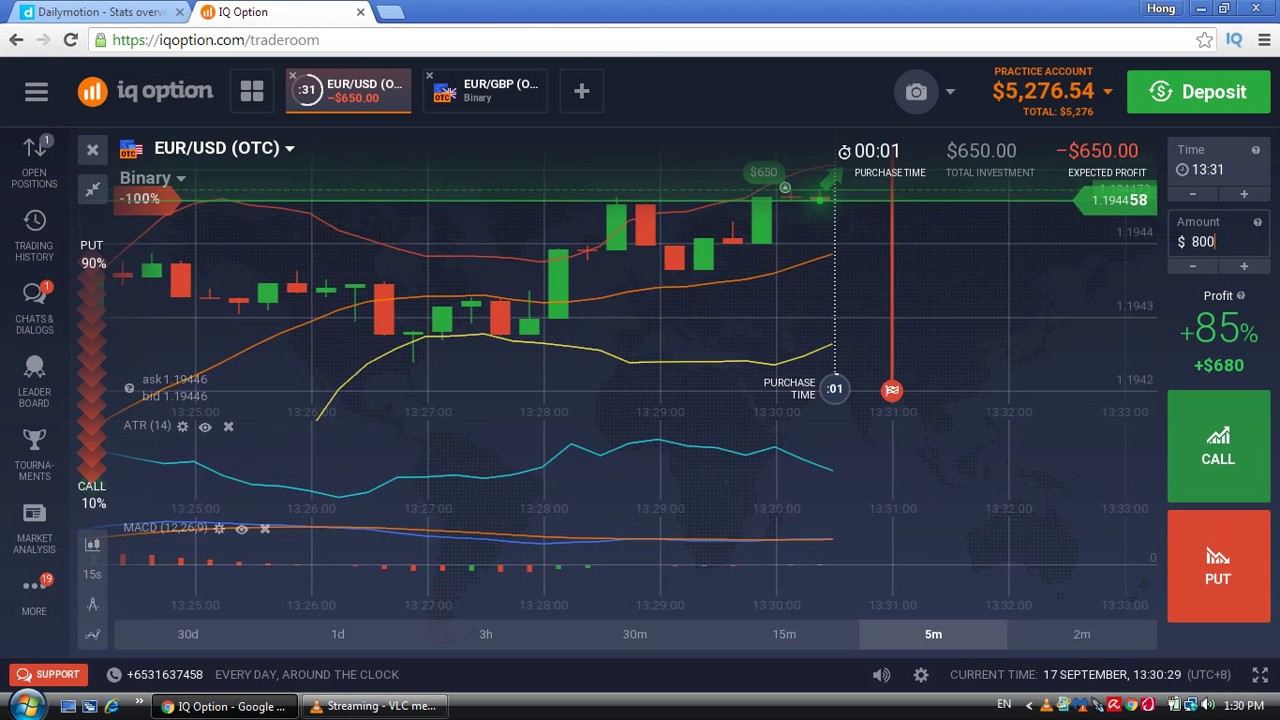Open Trading History in the sidebar
The image size is (1280, 720).
[34, 236]
